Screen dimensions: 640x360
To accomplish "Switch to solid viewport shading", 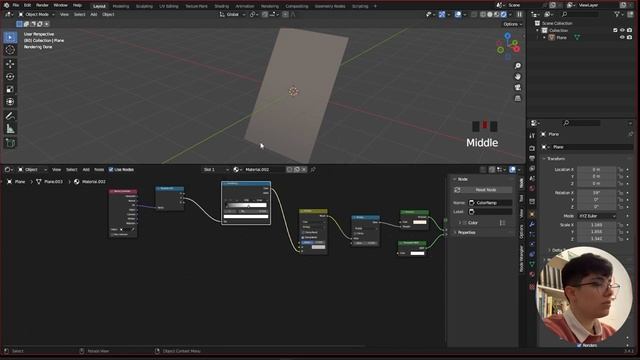I will [490, 14].
